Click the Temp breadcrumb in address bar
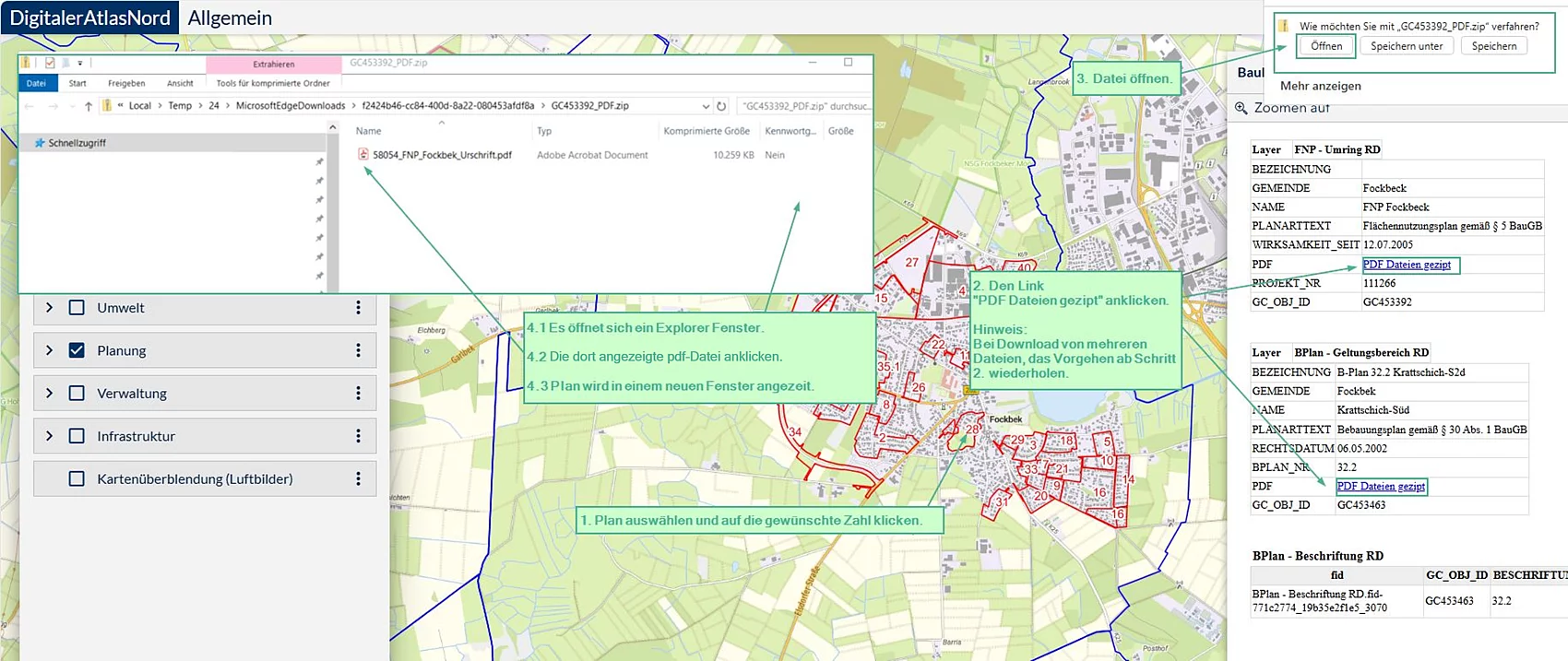 click(x=180, y=106)
